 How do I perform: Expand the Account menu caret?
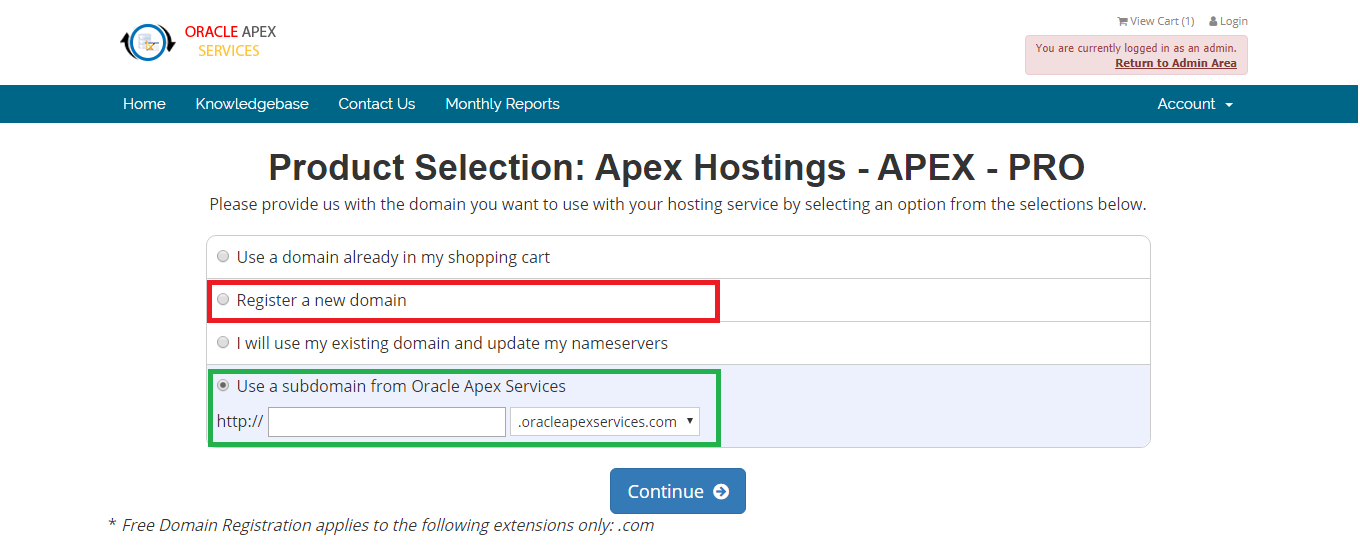[1229, 105]
